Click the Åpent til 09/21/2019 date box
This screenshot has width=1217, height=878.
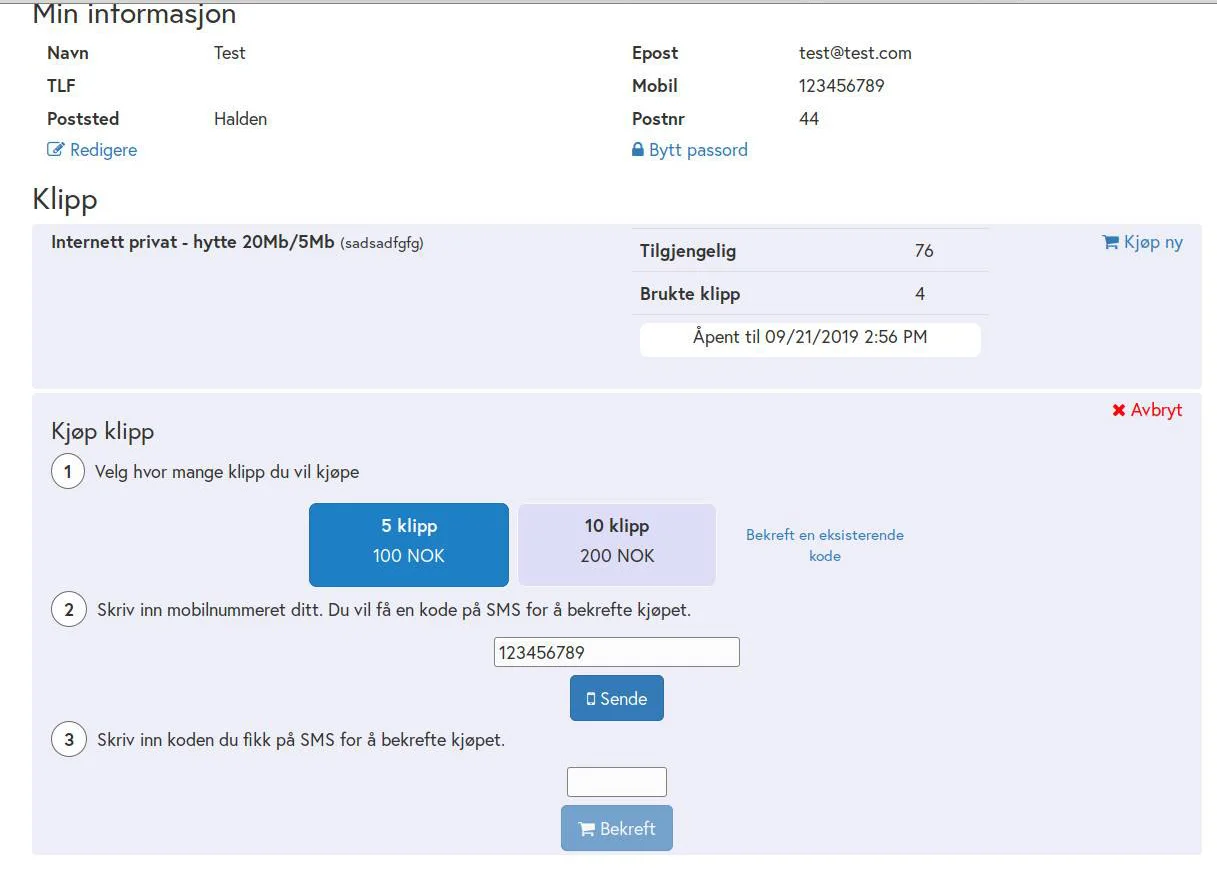point(810,338)
